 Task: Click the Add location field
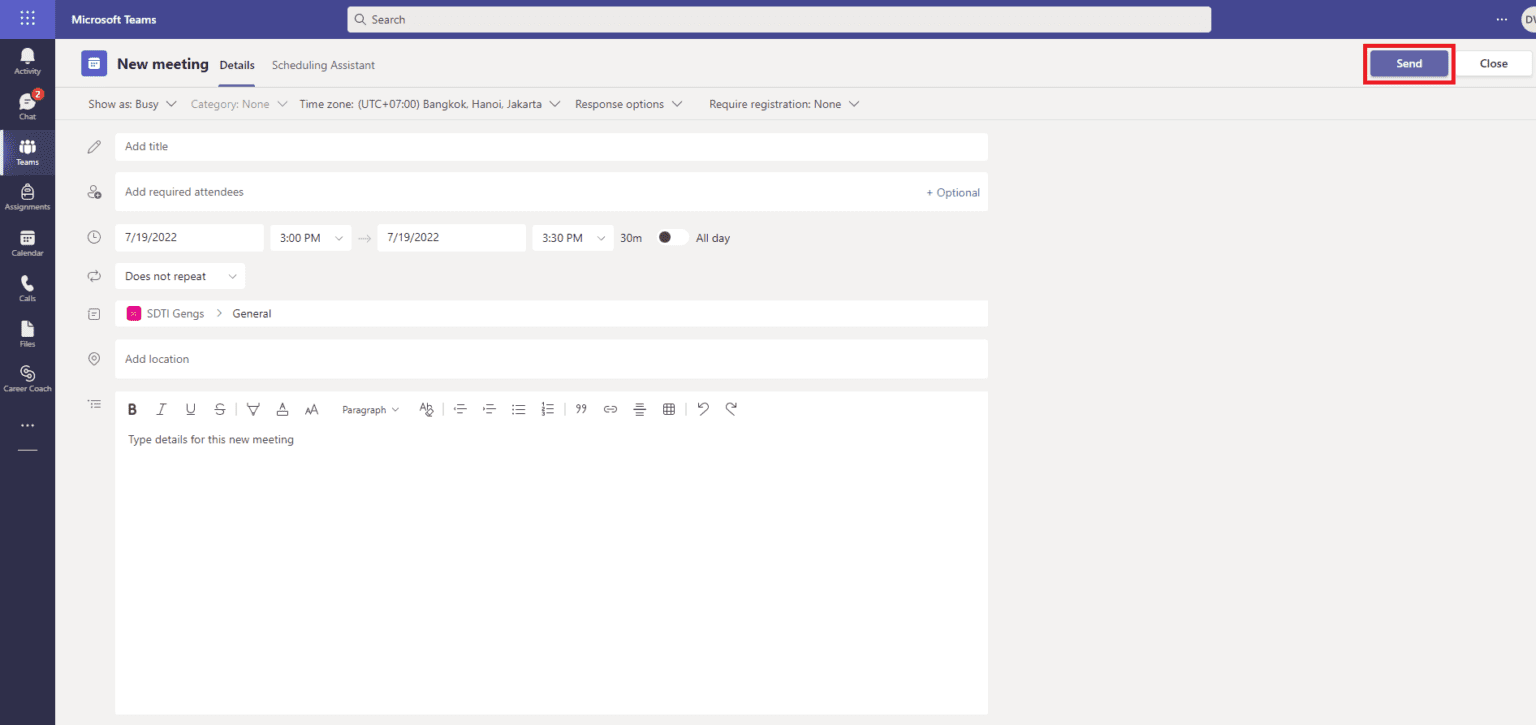pos(551,359)
